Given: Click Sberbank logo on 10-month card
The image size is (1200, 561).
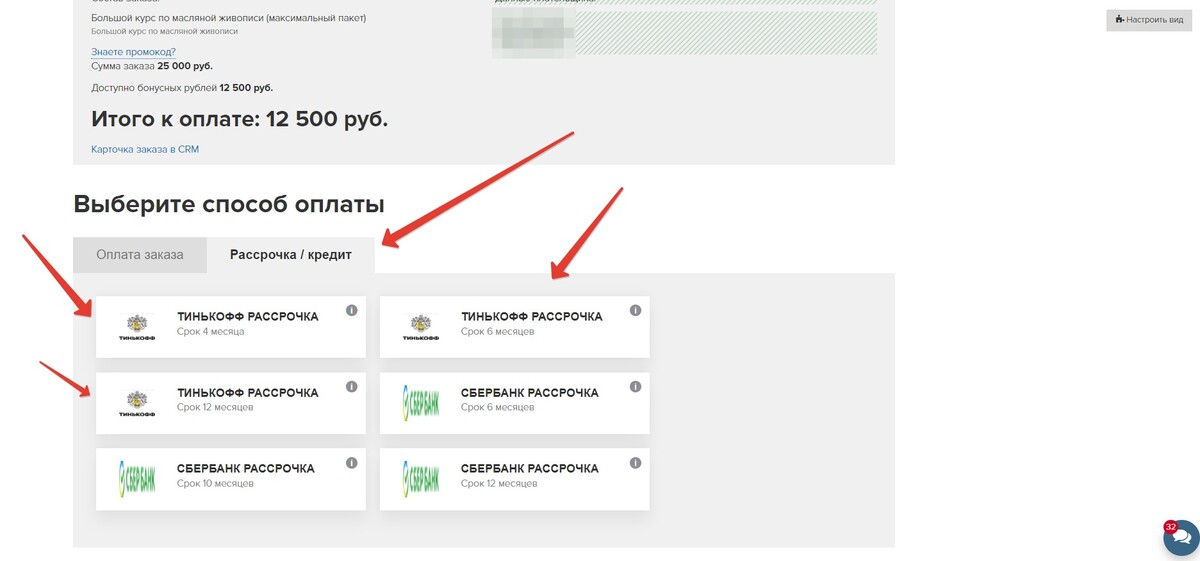Looking at the screenshot, I should pyautogui.click(x=137, y=479).
